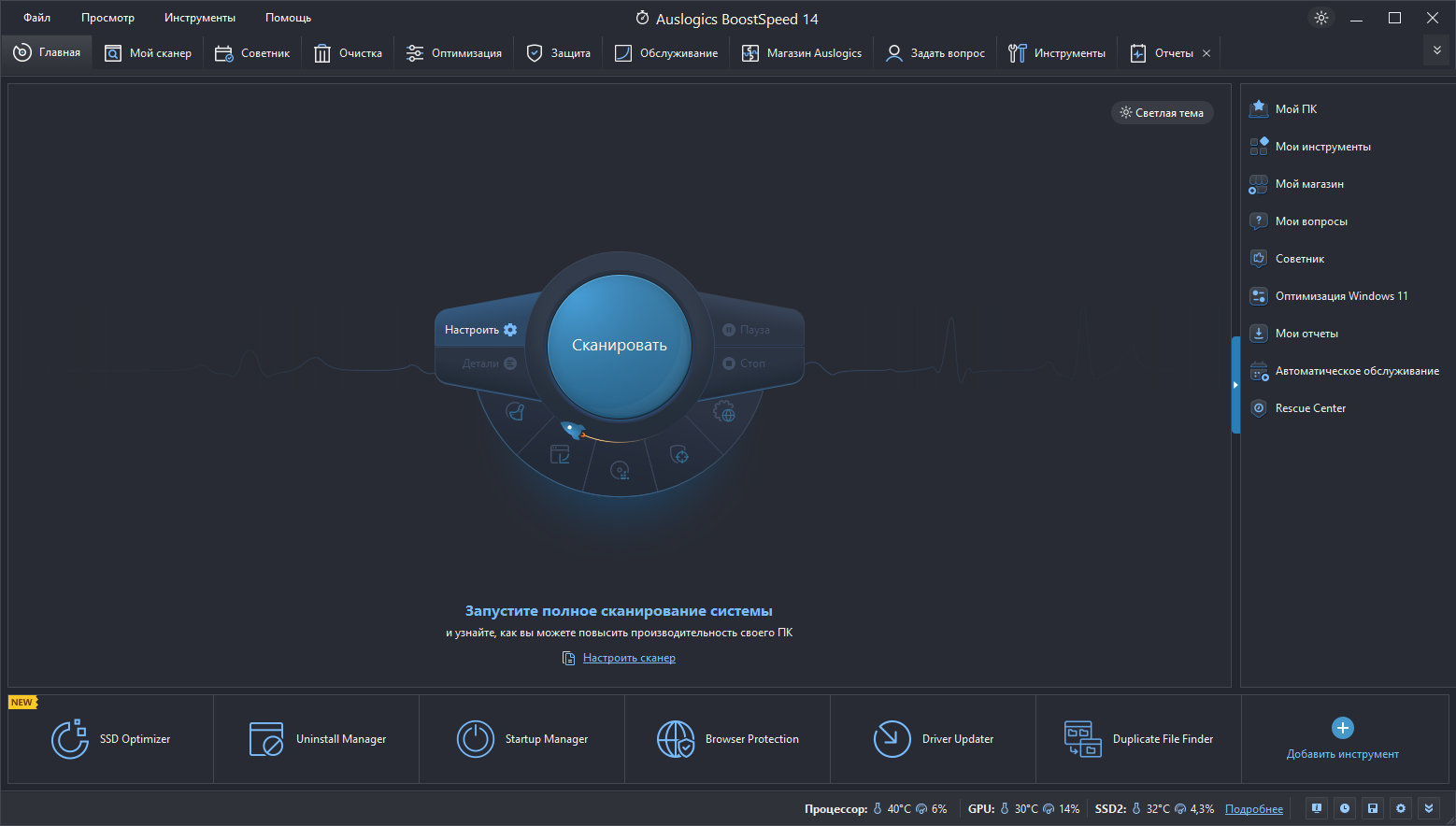Switch to the Главная tab
The image size is (1456, 826).
click(x=47, y=53)
